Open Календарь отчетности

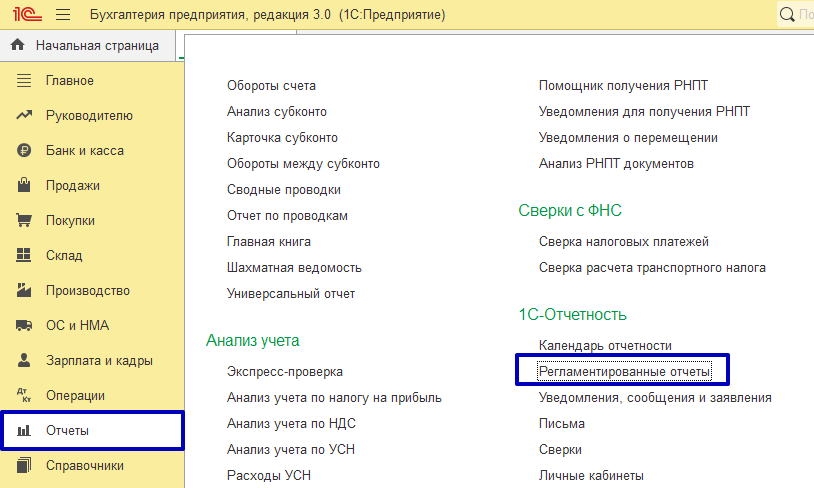point(605,346)
